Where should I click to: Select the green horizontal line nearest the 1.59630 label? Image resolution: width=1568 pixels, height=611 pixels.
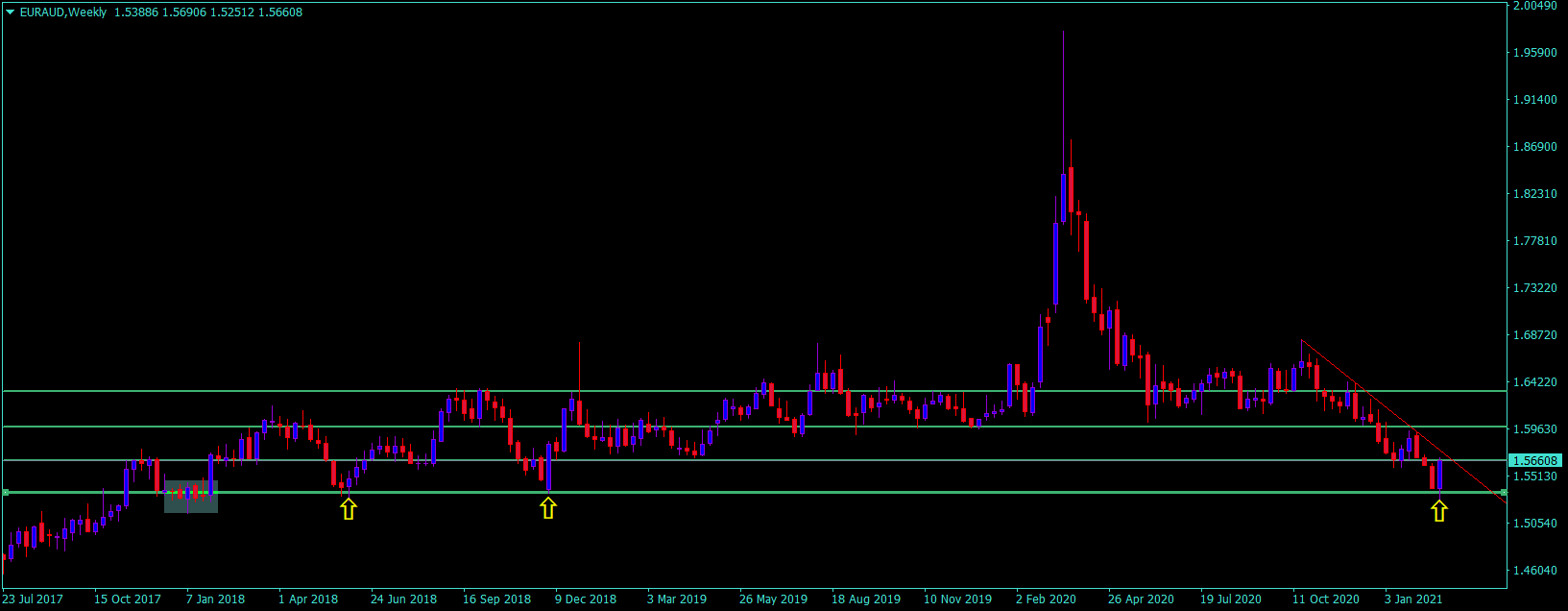tap(754, 427)
